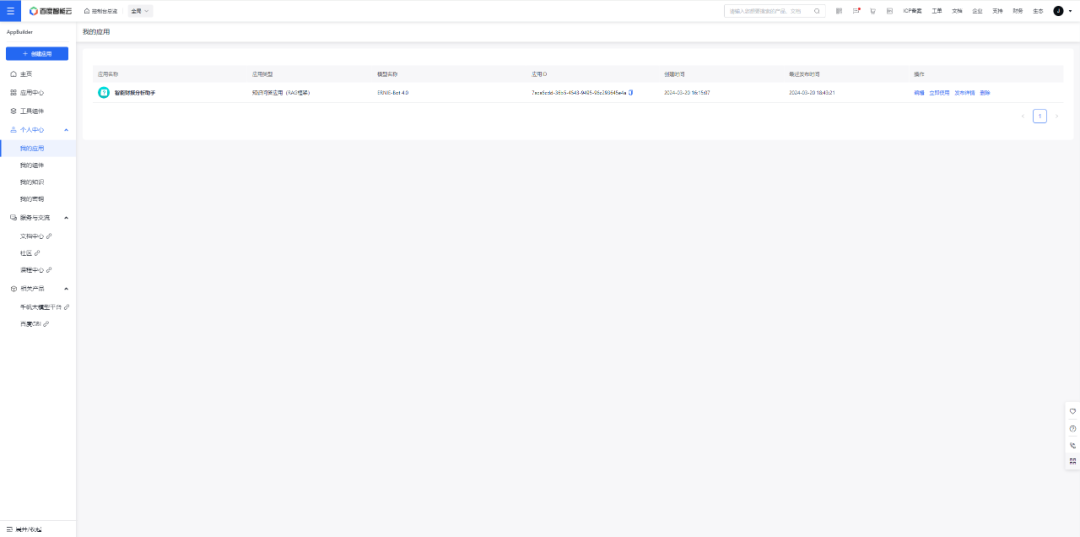1080x537 pixels.
Task: Click the user avatar in header
Action: coord(1058,11)
